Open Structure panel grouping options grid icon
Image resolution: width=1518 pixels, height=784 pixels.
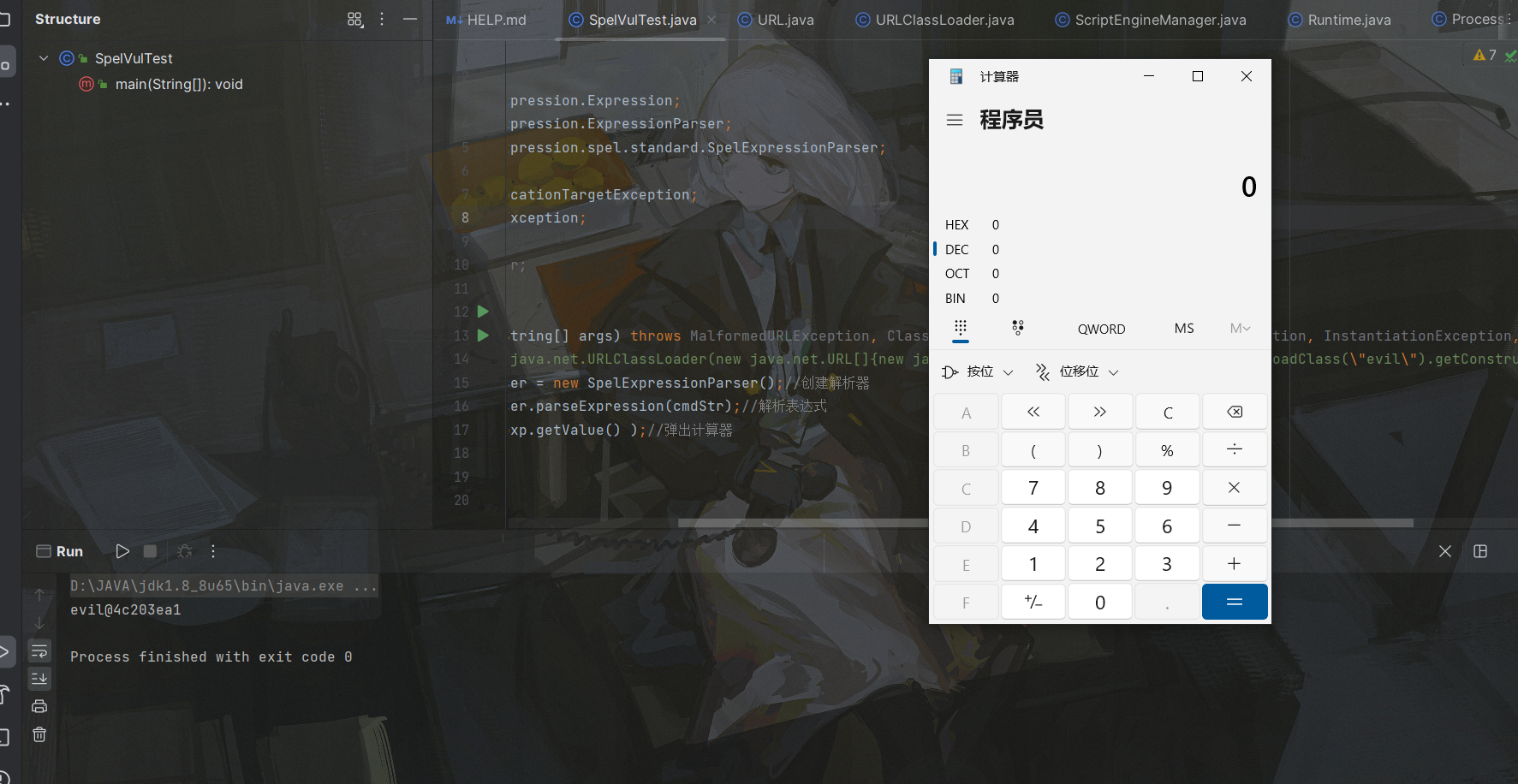point(354,18)
